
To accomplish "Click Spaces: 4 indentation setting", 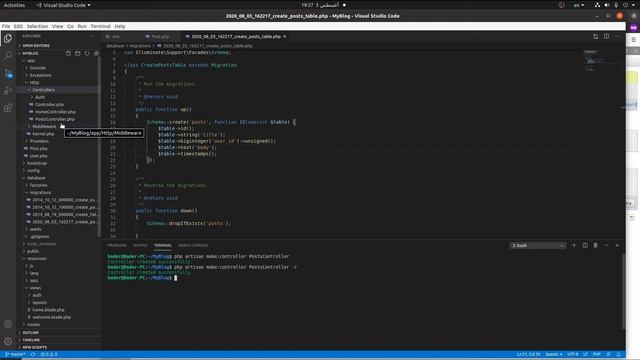I will pyautogui.click(x=554, y=354).
